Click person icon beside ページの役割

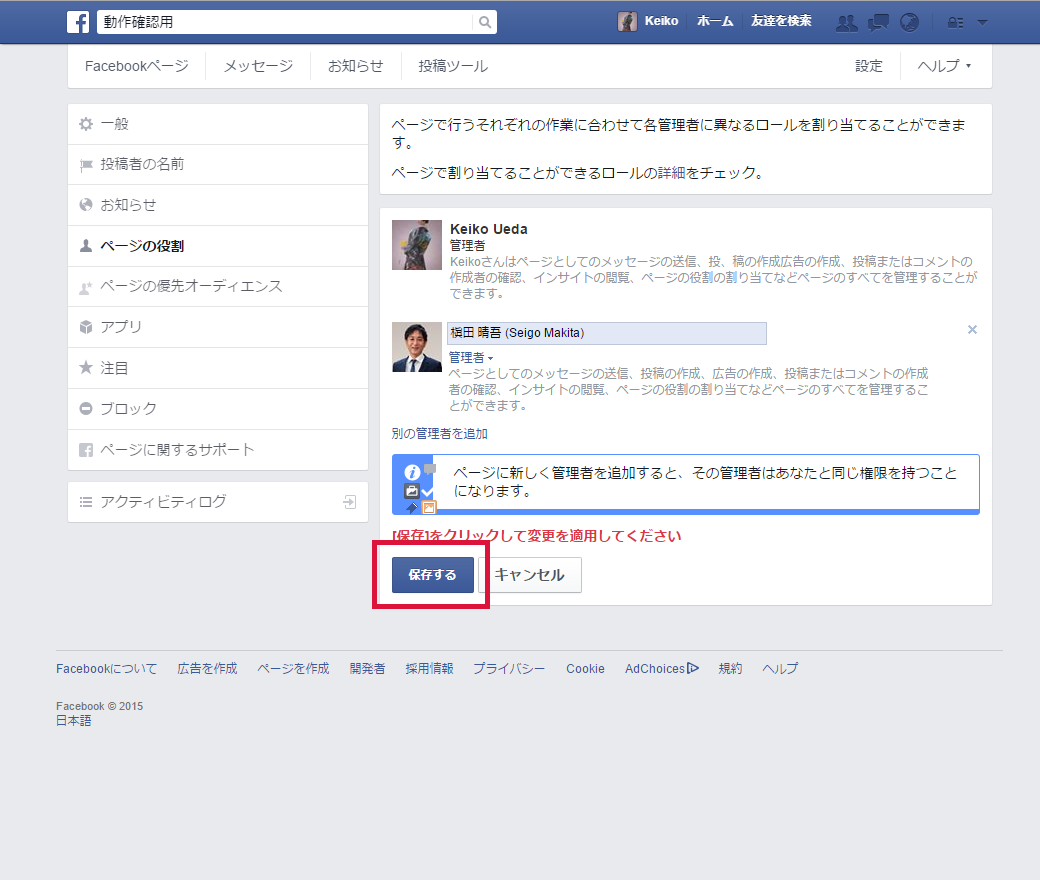pos(86,246)
